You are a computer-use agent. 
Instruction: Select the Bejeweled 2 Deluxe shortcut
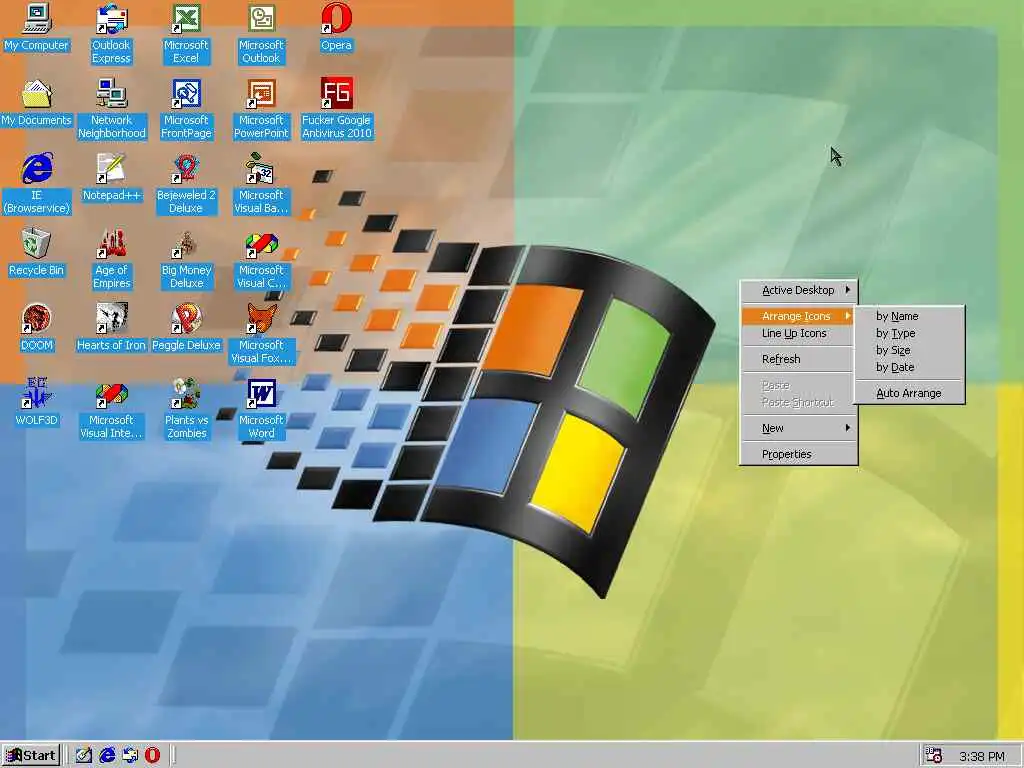click(186, 184)
